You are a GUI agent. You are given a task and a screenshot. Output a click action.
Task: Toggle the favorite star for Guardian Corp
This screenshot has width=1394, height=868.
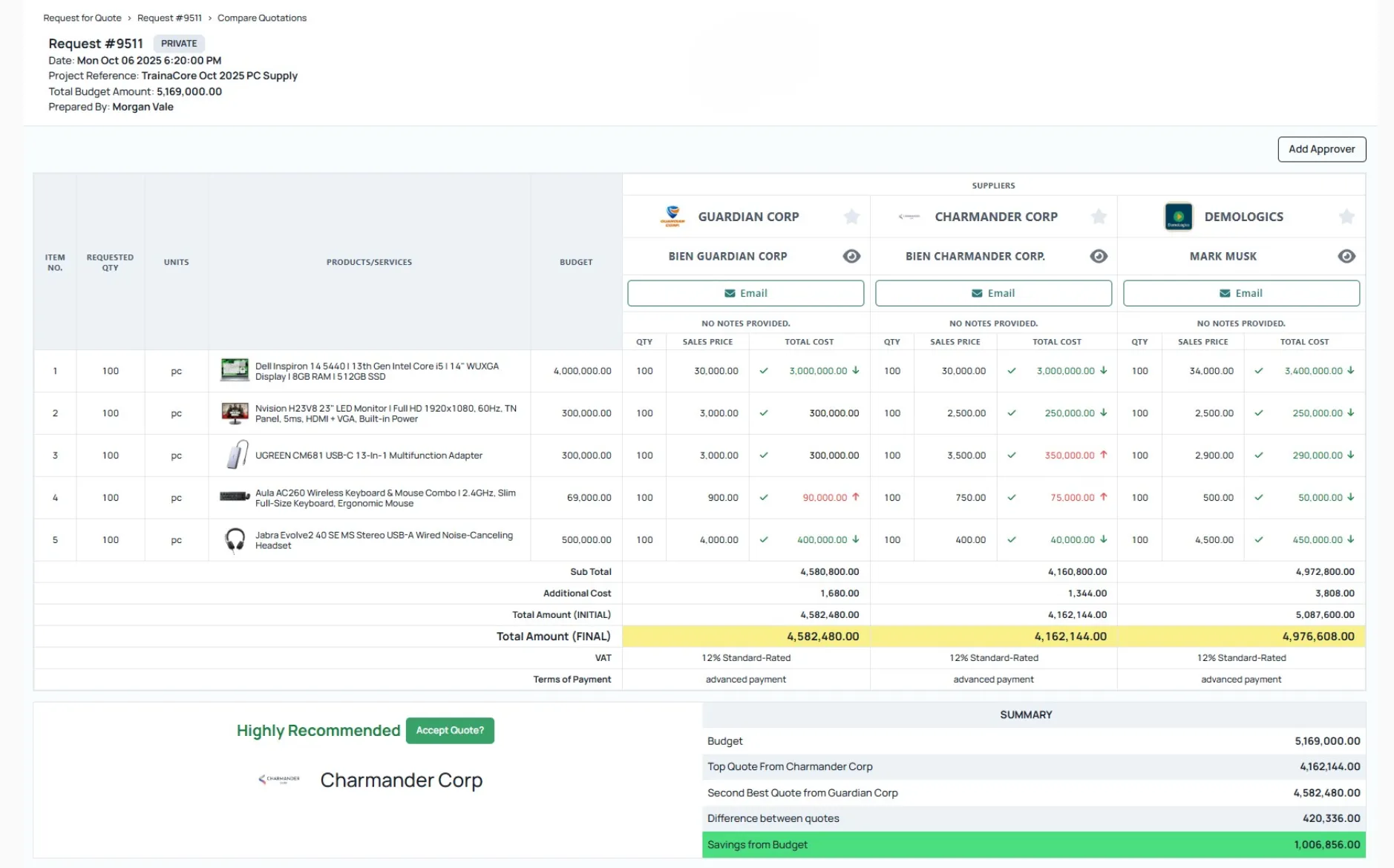pyautogui.click(x=851, y=217)
